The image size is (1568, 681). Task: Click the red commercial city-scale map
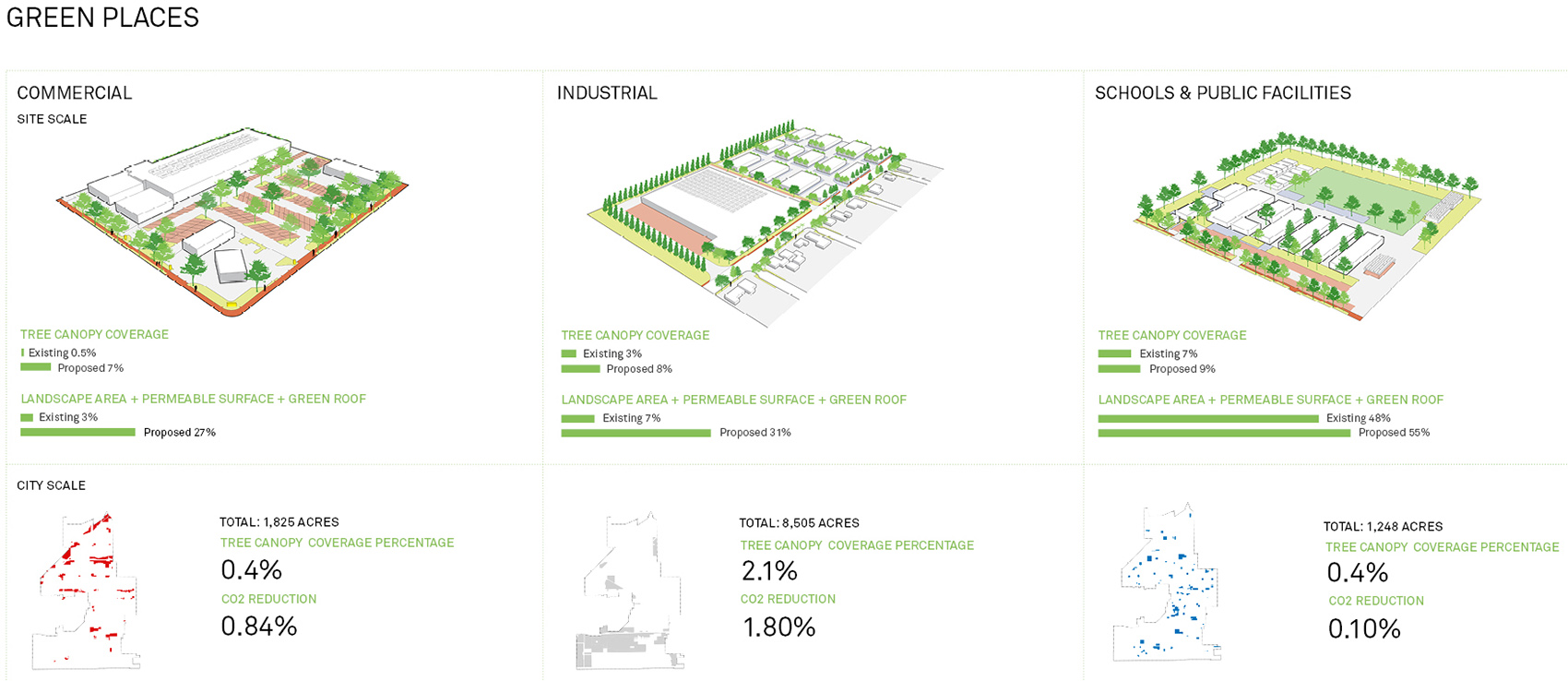pyautogui.click(x=86, y=589)
